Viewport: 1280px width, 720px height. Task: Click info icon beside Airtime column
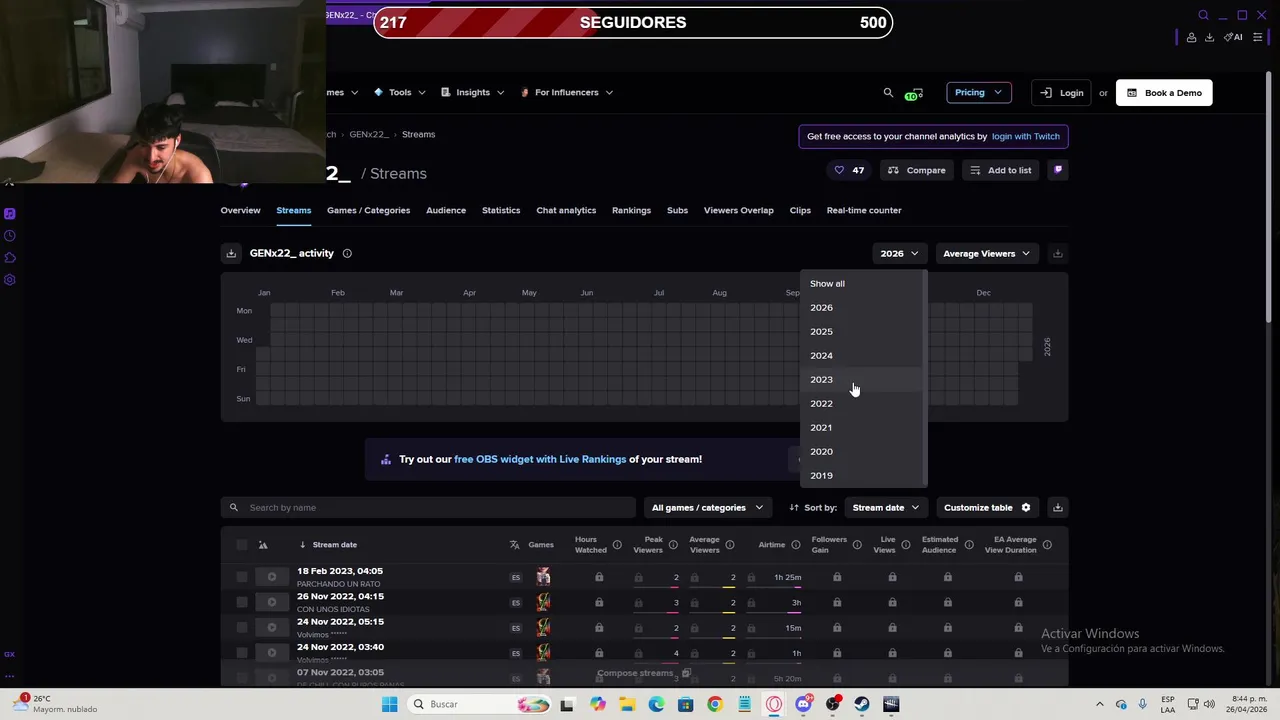tap(796, 545)
